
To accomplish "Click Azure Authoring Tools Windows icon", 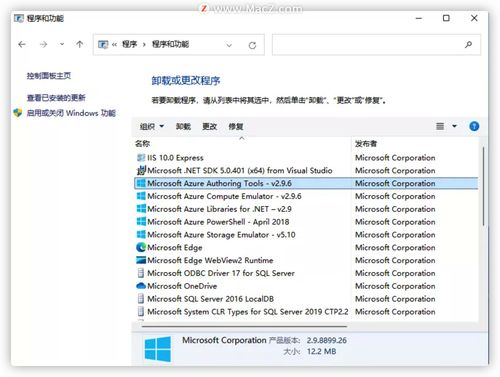I will [141, 183].
